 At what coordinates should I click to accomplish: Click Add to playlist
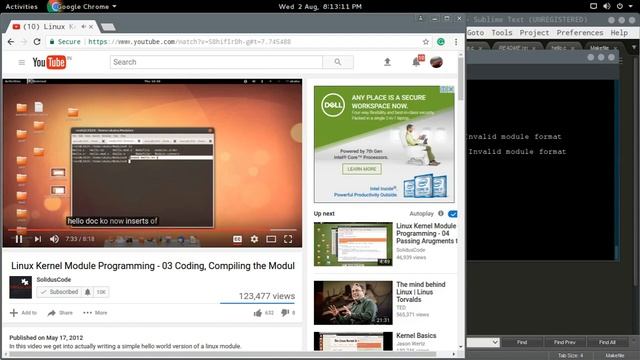pyautogui.click(x=23, y=313)
